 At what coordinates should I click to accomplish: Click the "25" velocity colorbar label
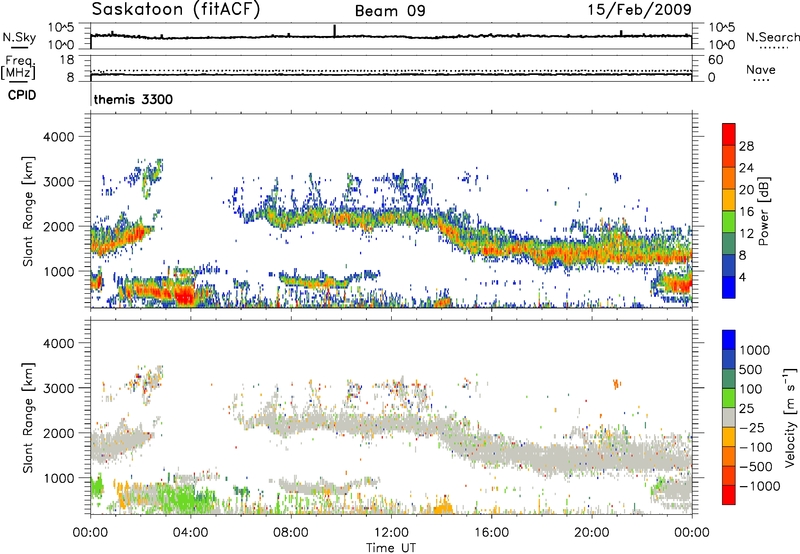point(747,408)
